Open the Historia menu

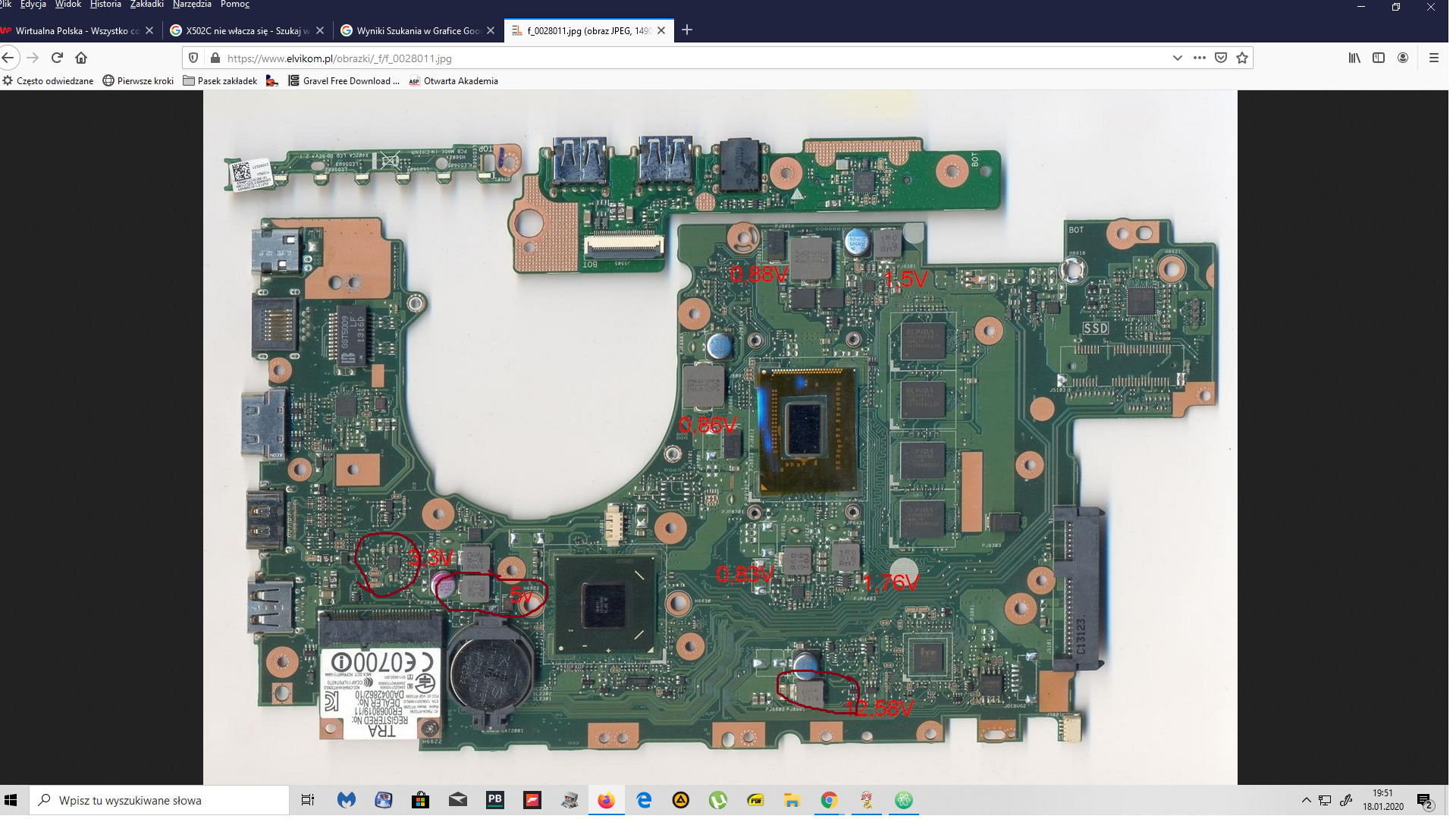tap(105, 5)
